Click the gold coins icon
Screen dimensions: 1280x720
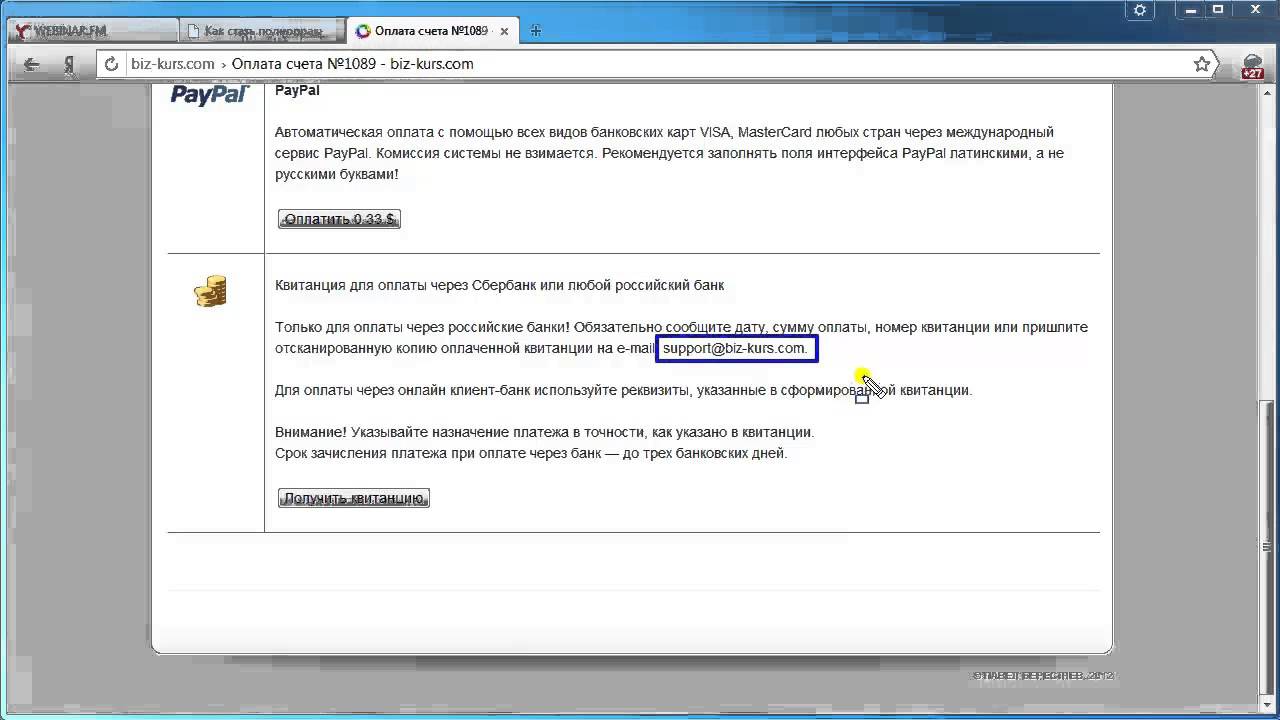[210, 292]
